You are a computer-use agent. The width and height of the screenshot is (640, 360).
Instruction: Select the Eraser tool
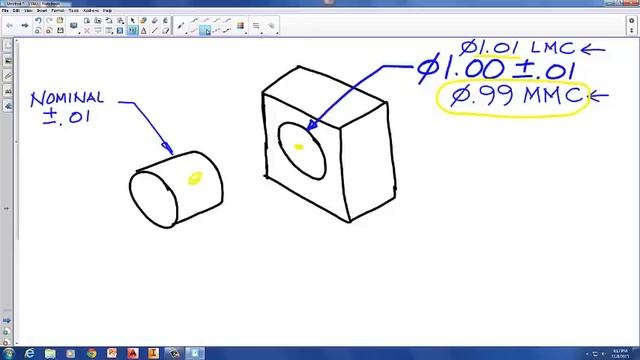coord(154,20)
